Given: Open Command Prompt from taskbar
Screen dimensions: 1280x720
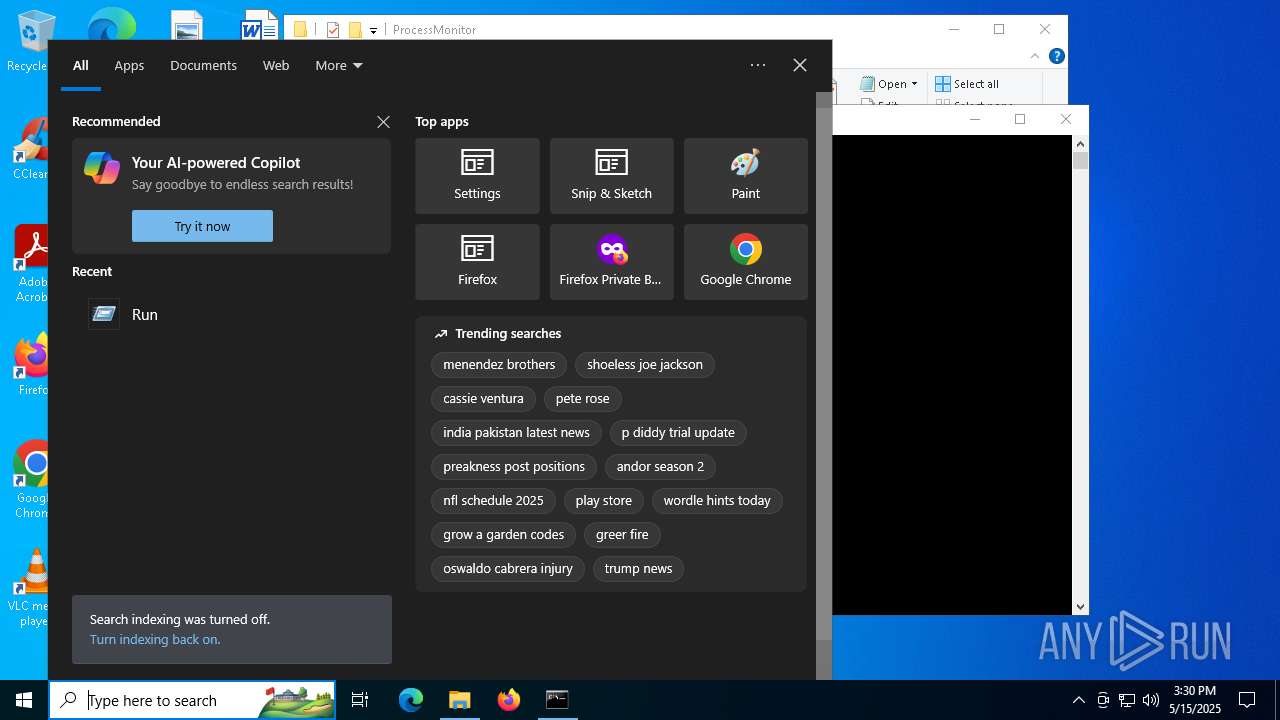Looking at the screenshot, I should 557,700.
